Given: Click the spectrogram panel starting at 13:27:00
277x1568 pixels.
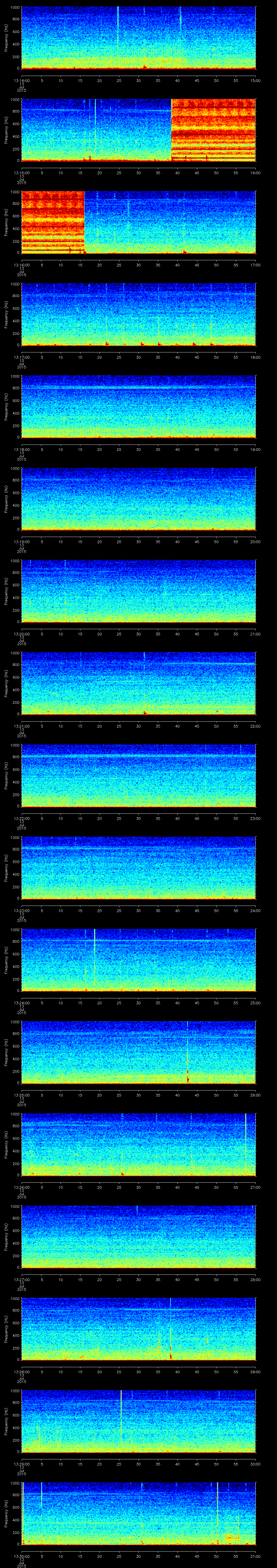Looking at the screenshot, I should 138,1237.
